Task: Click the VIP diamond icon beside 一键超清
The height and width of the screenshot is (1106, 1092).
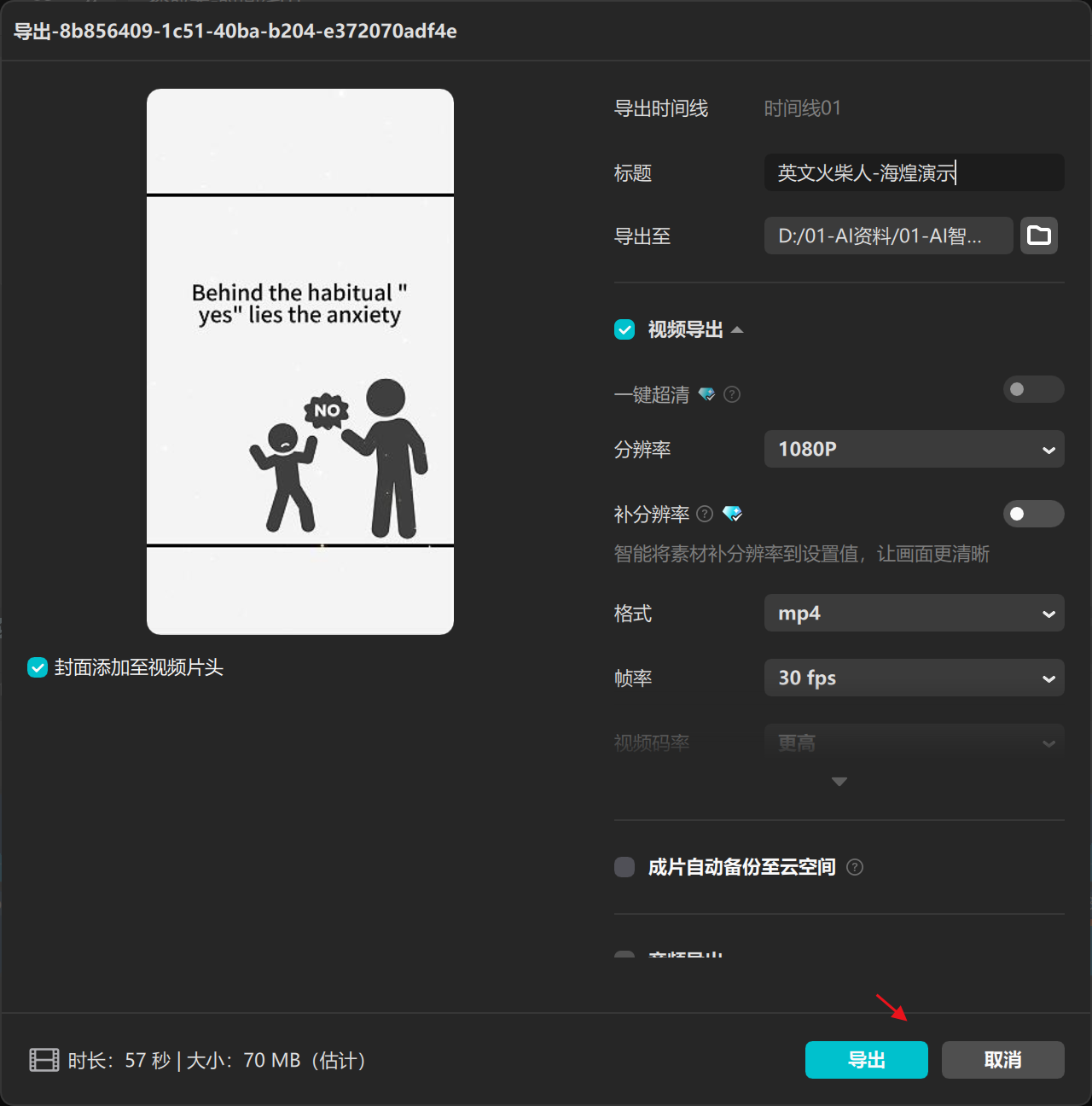Action: click(x=707, y=394)
